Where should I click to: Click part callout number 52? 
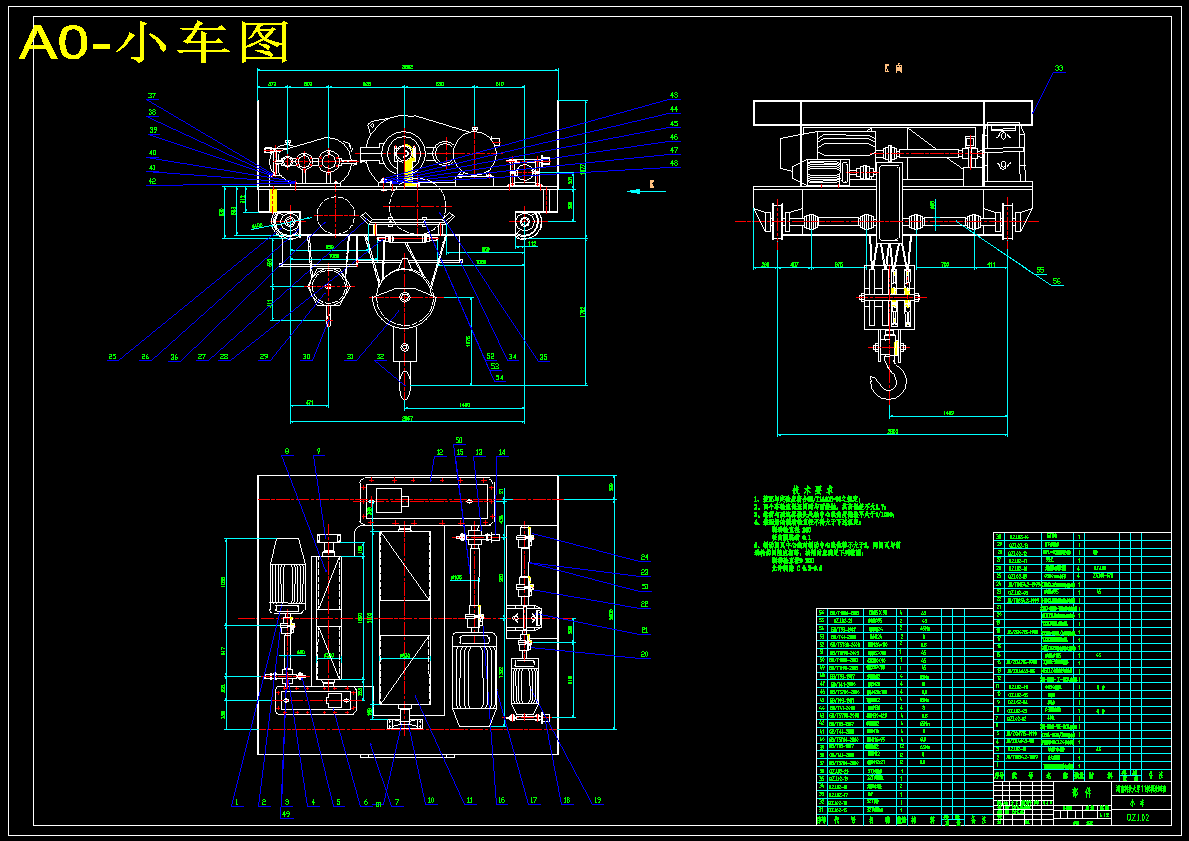[490, 356]
